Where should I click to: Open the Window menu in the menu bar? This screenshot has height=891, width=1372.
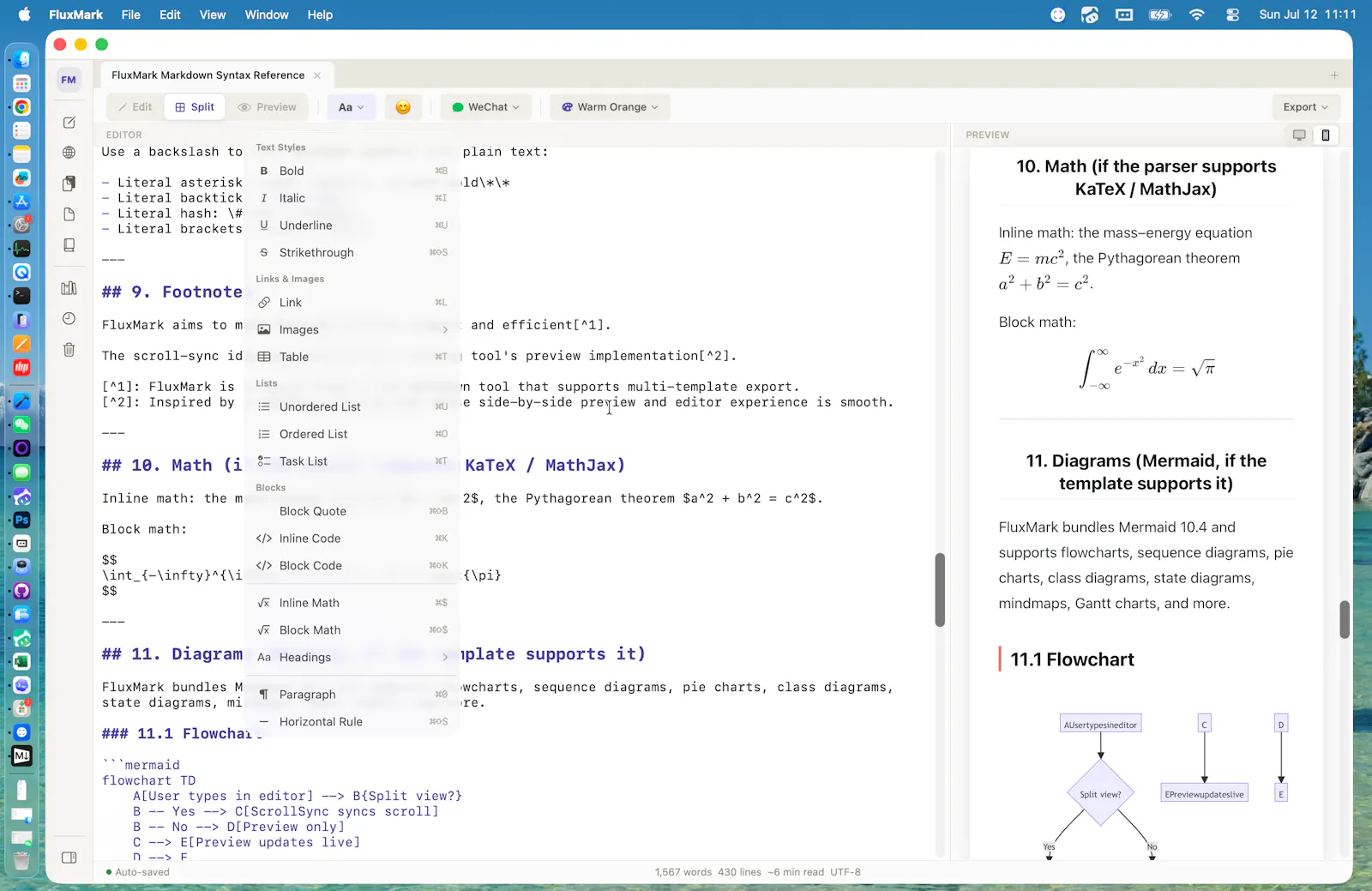pyautogui.click(x=267, y=15)
